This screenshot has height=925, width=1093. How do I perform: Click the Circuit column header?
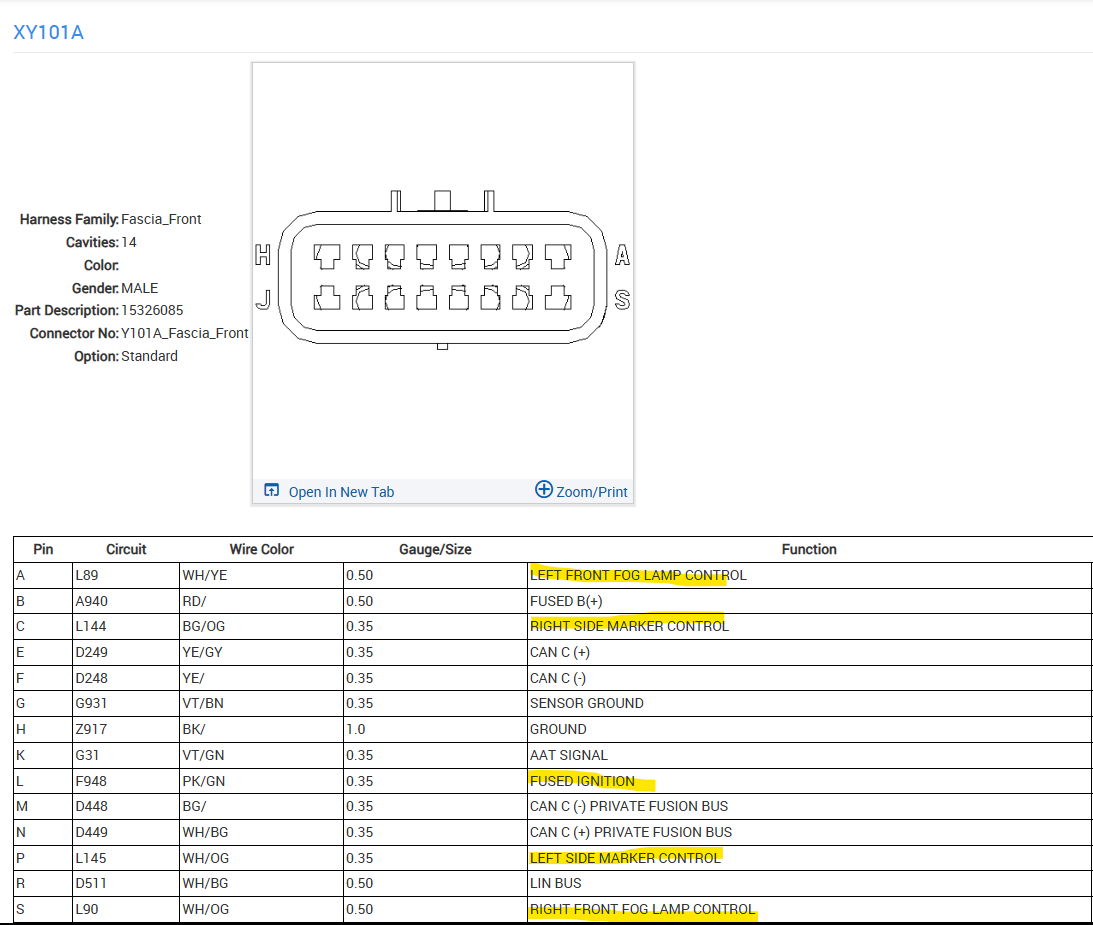click(x=126, y=549)
